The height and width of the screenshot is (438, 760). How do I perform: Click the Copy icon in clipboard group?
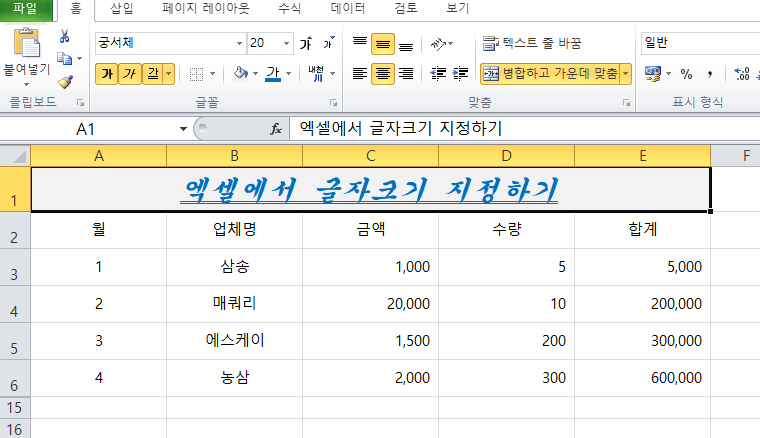point(64,59)
